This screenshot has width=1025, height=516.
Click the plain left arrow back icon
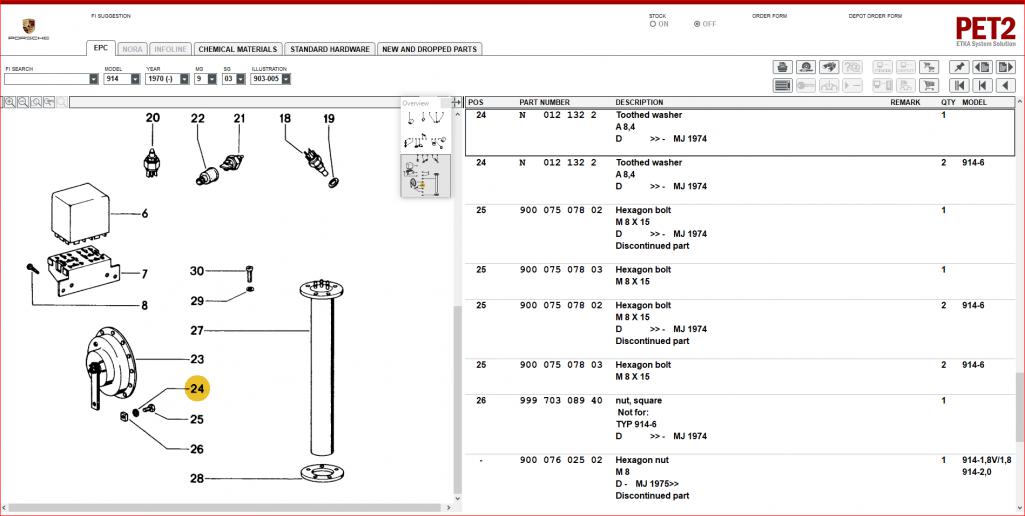click(1005, 85)
